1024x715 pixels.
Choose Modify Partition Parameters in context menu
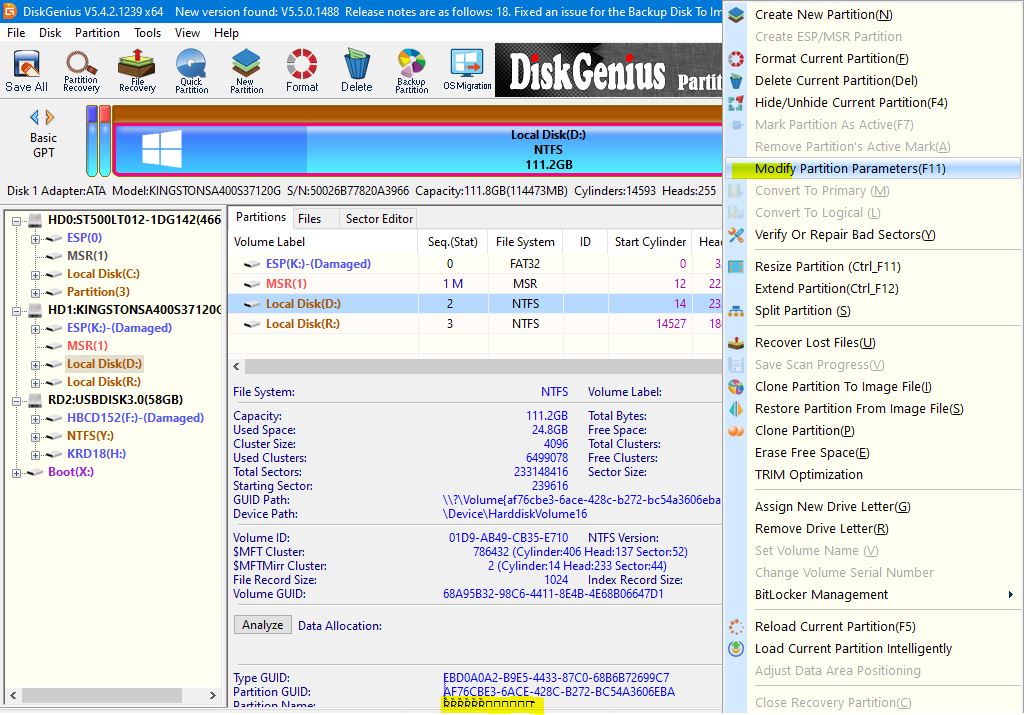coord(850,169)
